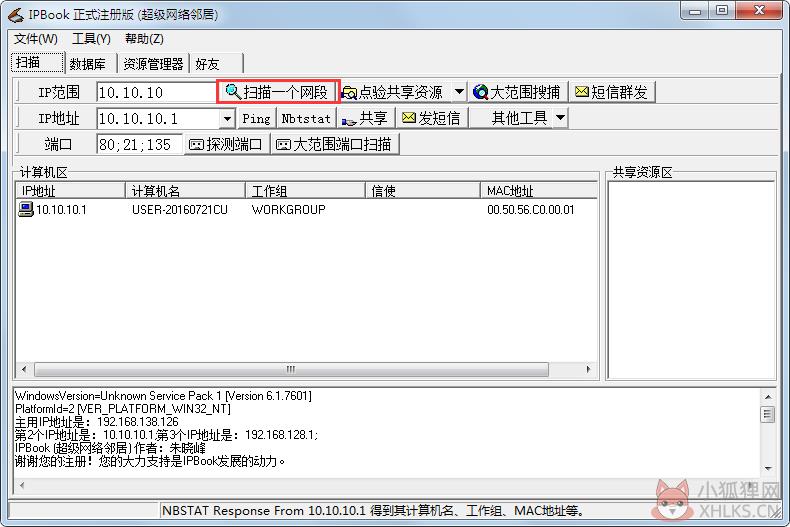
Task: Switch to the 好友 tab
Action: [x=217, y=64]
